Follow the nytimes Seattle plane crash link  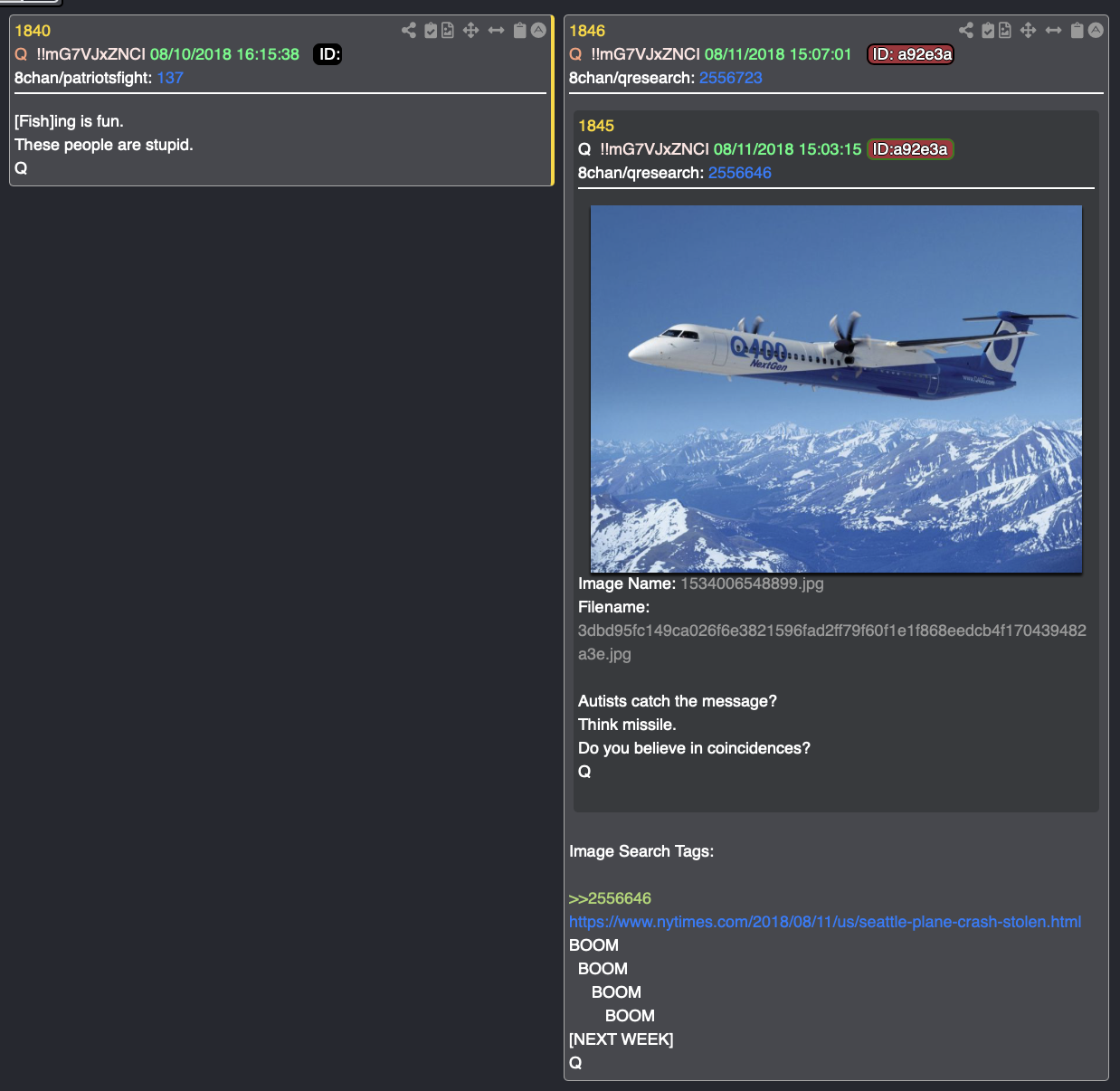tap(825, 922)
